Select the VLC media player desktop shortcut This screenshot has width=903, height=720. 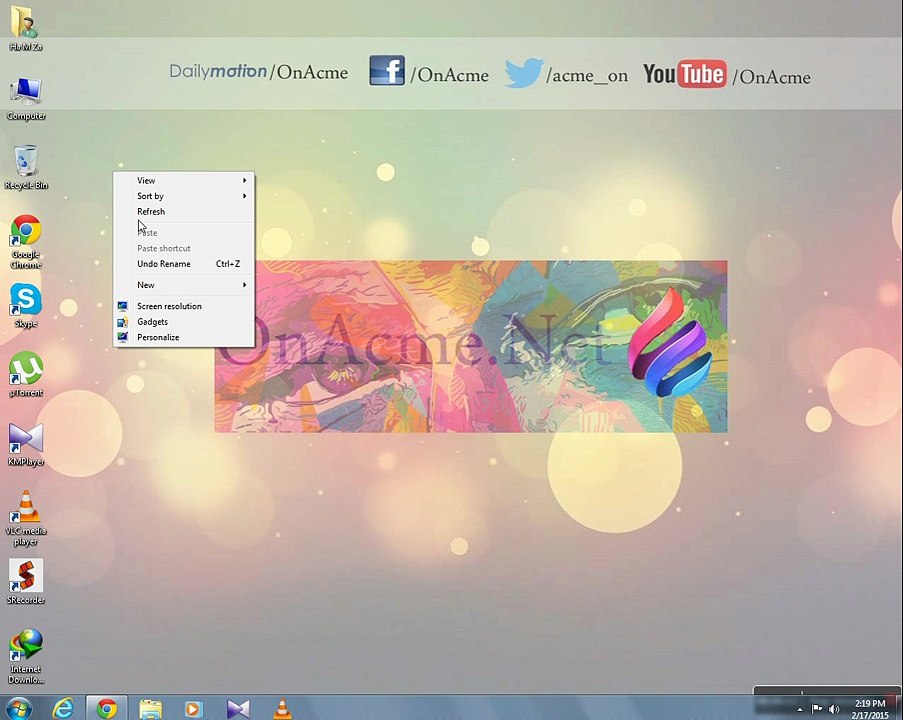click(26, 518)
